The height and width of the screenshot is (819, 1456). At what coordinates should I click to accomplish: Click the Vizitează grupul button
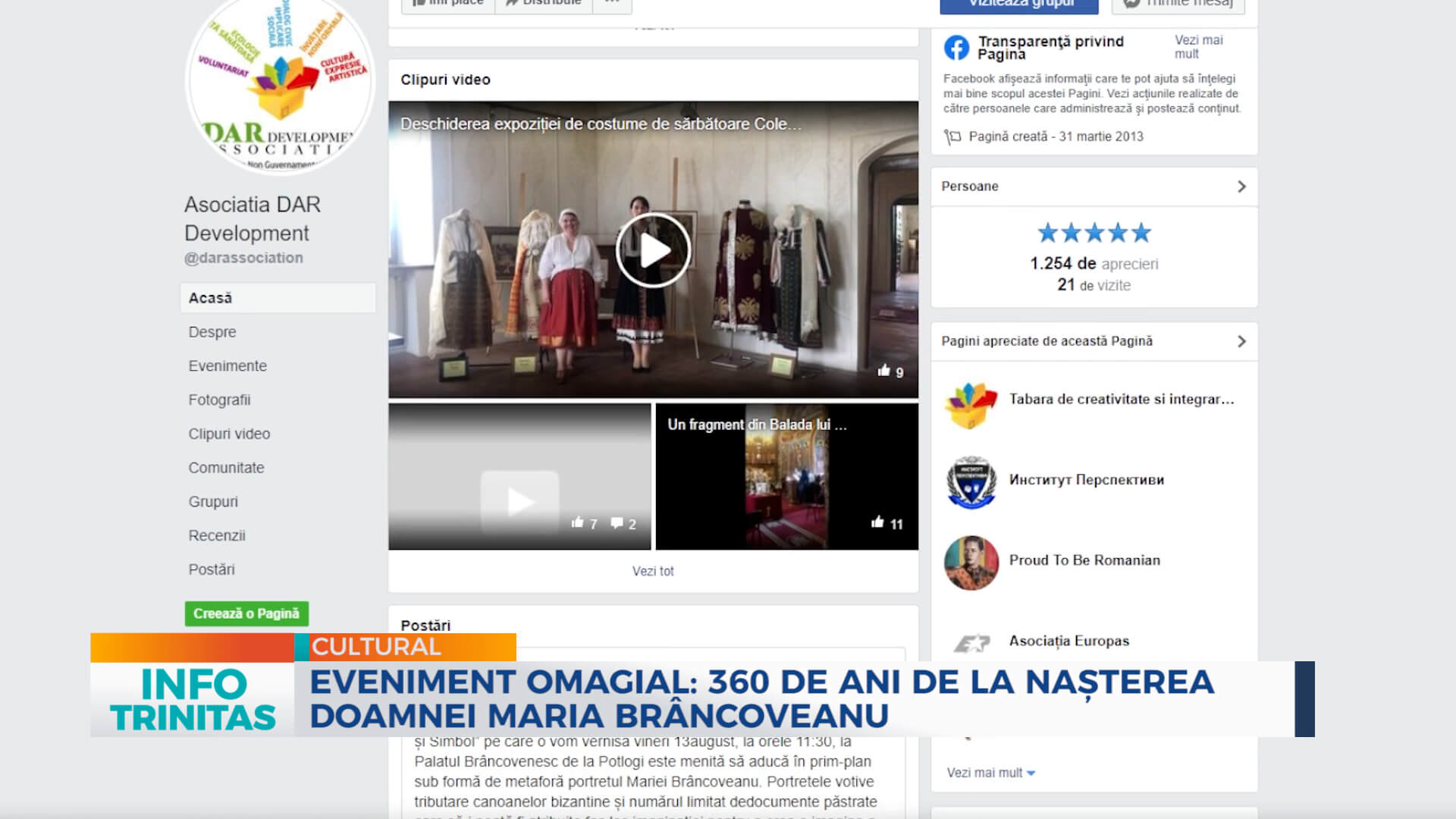[1019, 6]
